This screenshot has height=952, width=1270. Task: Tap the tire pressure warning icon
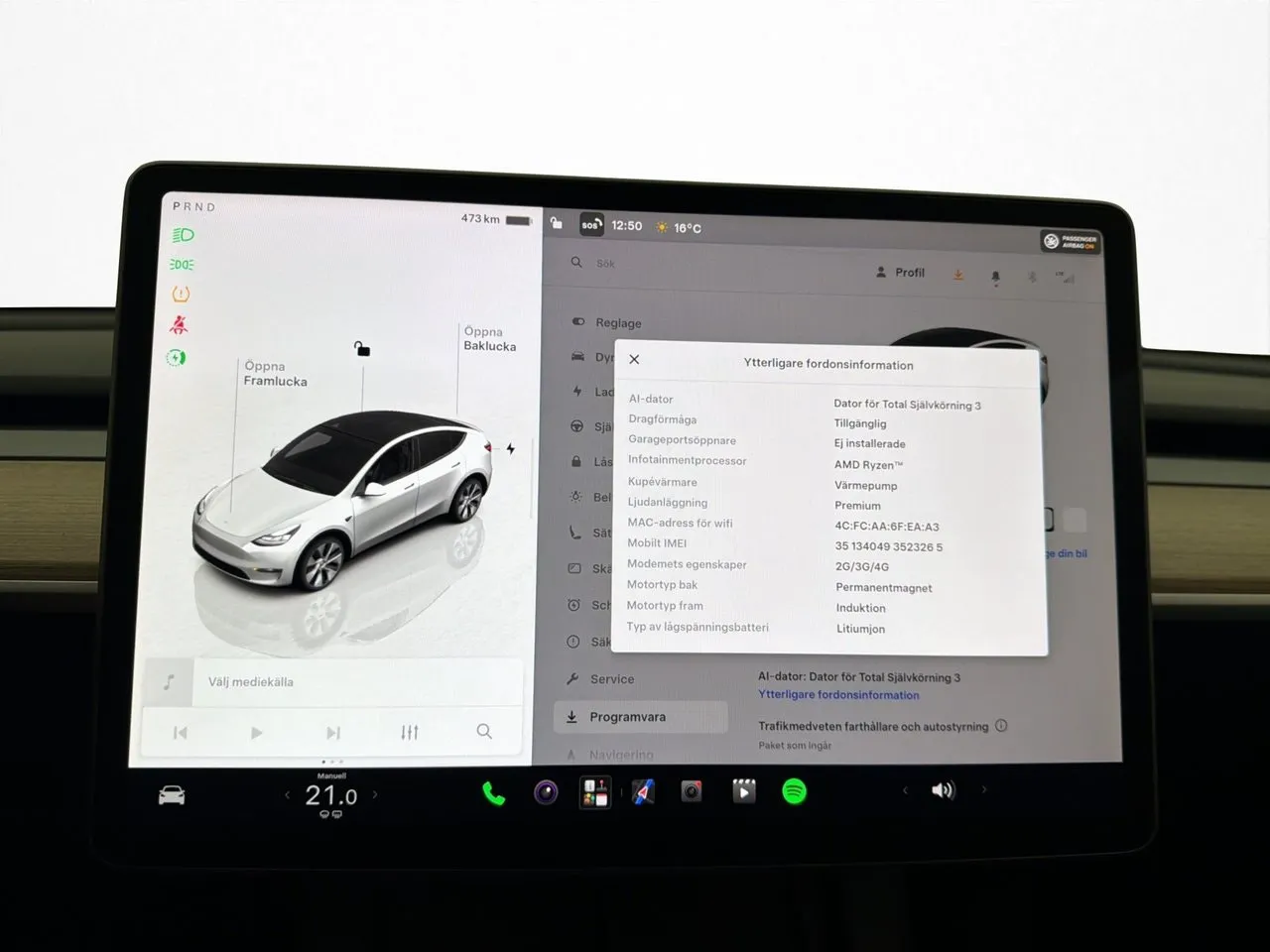point(181,294)
